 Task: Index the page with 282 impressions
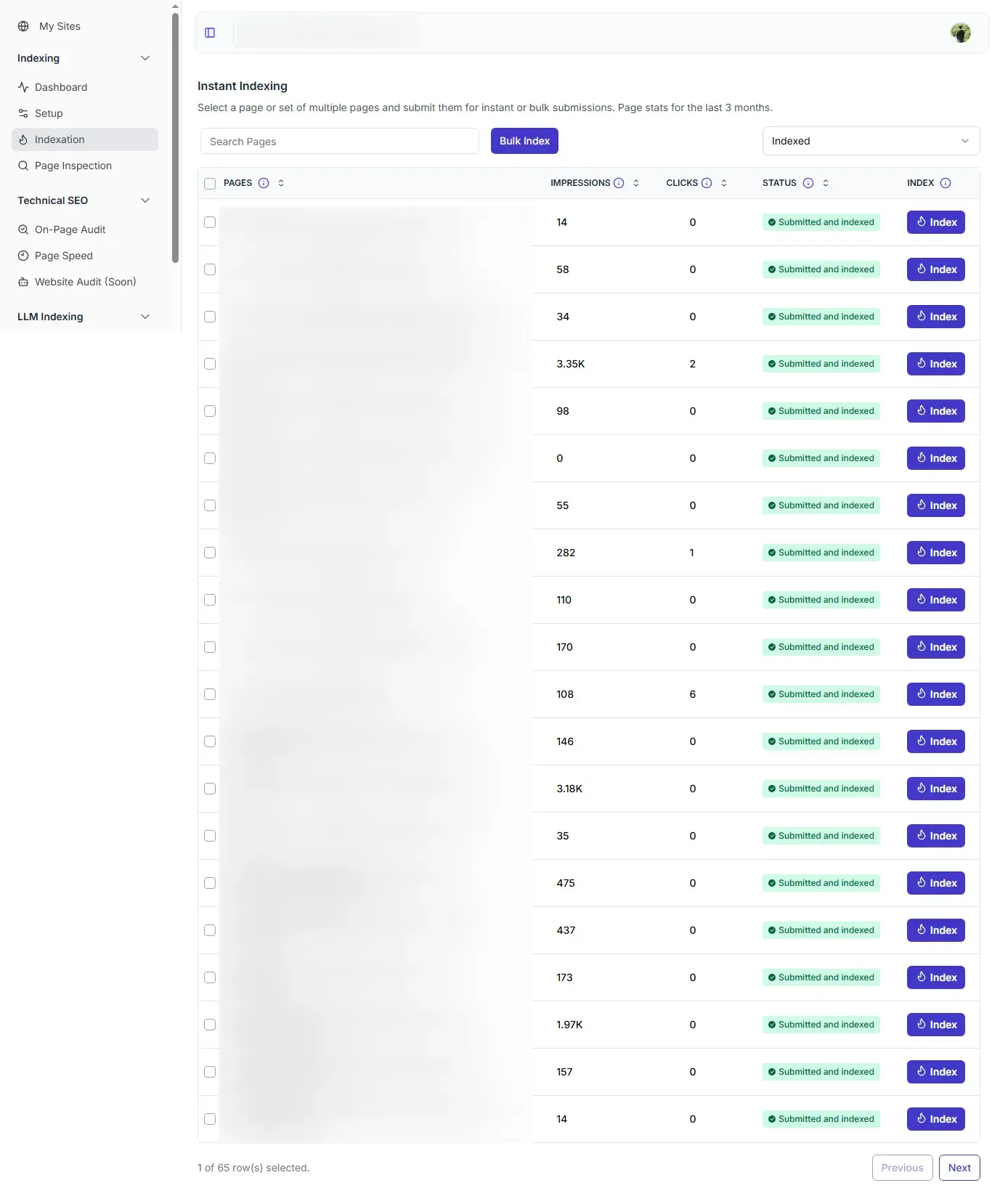click(x=935, y=553)
